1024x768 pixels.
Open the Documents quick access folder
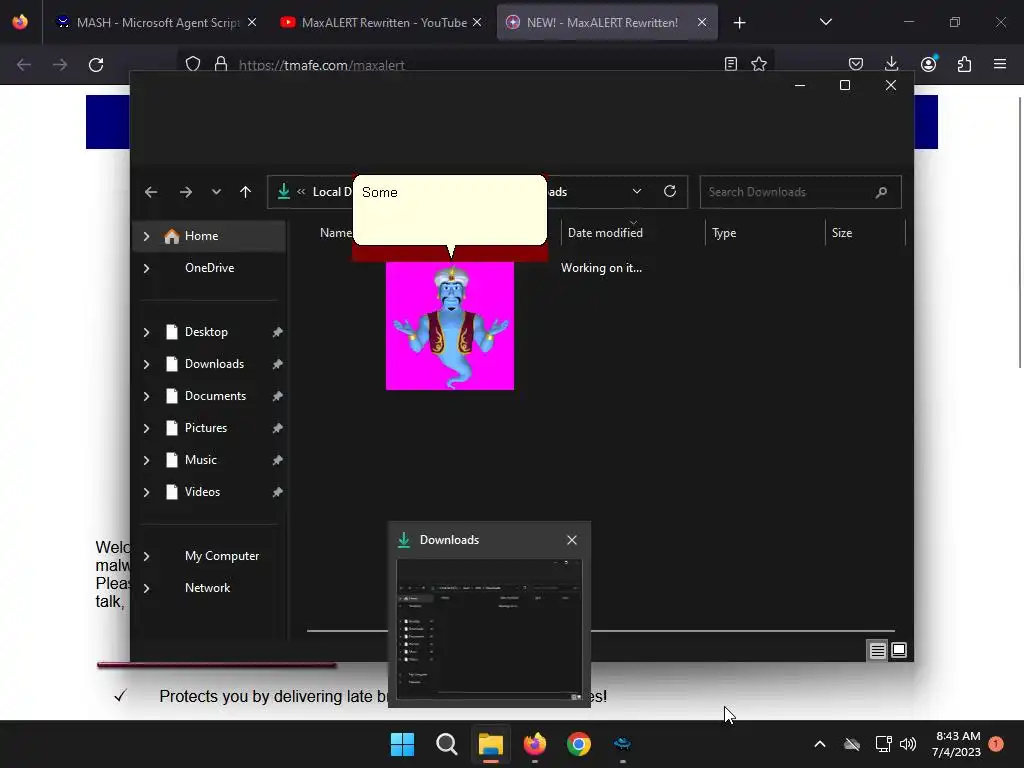(216, 396)
